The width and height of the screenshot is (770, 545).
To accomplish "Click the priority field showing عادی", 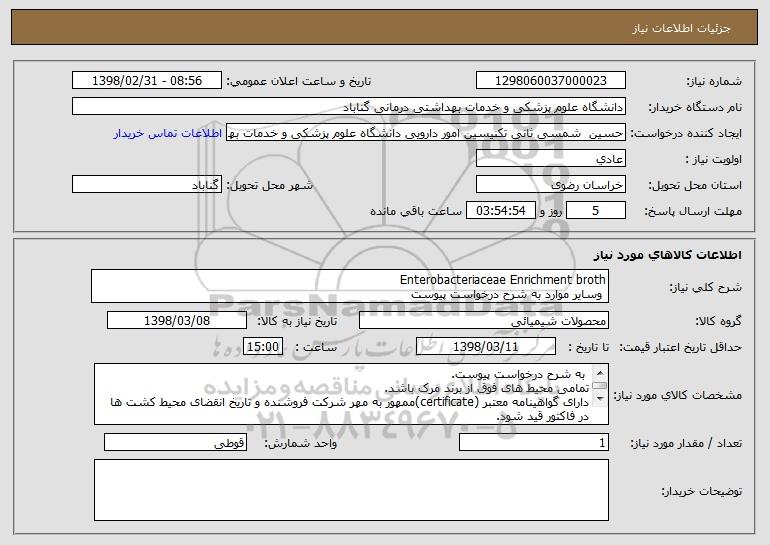I will 550,159.
